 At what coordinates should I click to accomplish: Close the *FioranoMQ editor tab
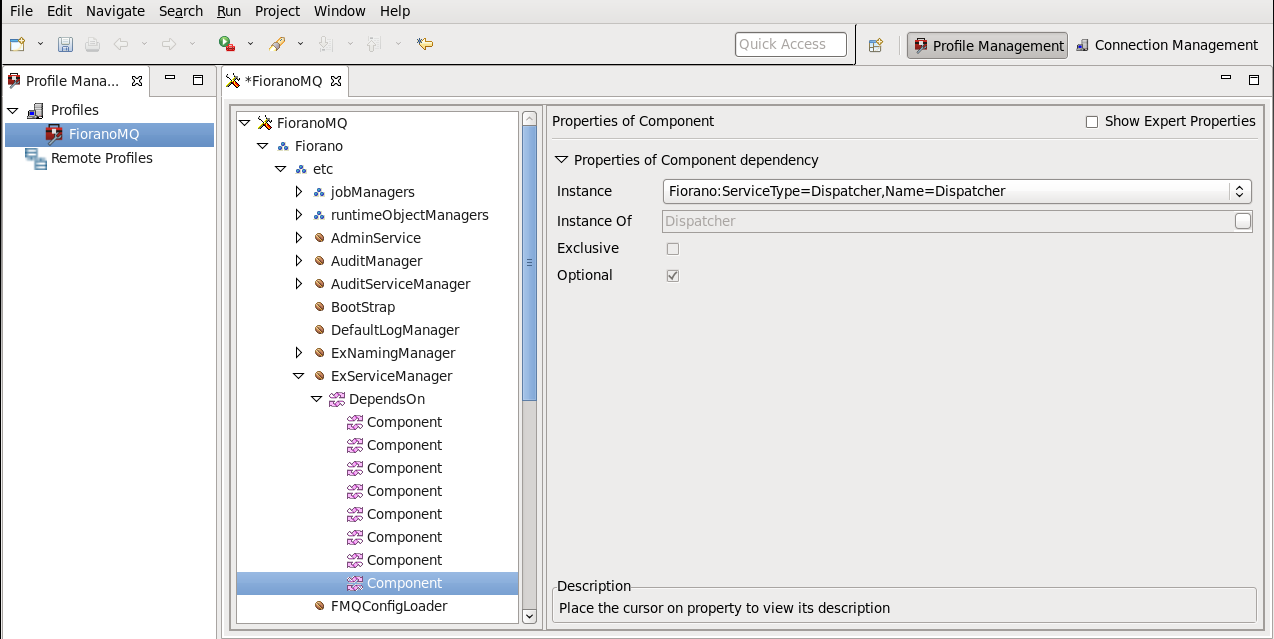336,81
